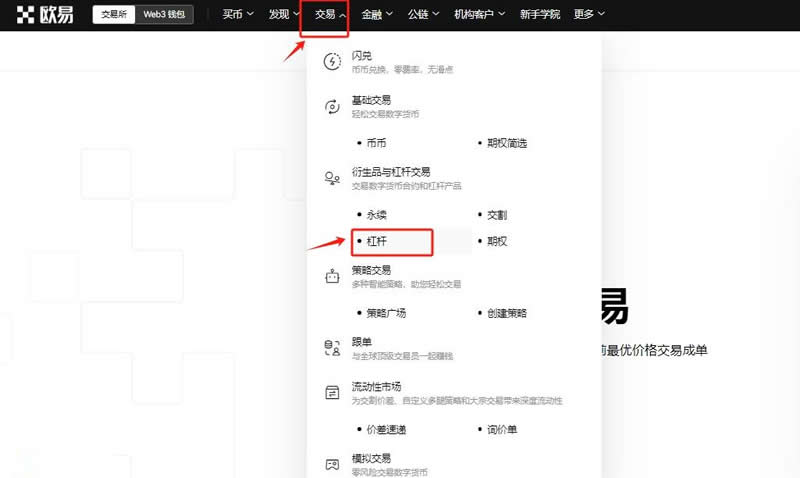Click the 基础交易 circular arrows icon
The height and width of the screenshot is (478, 800).
tap(332, 106)
